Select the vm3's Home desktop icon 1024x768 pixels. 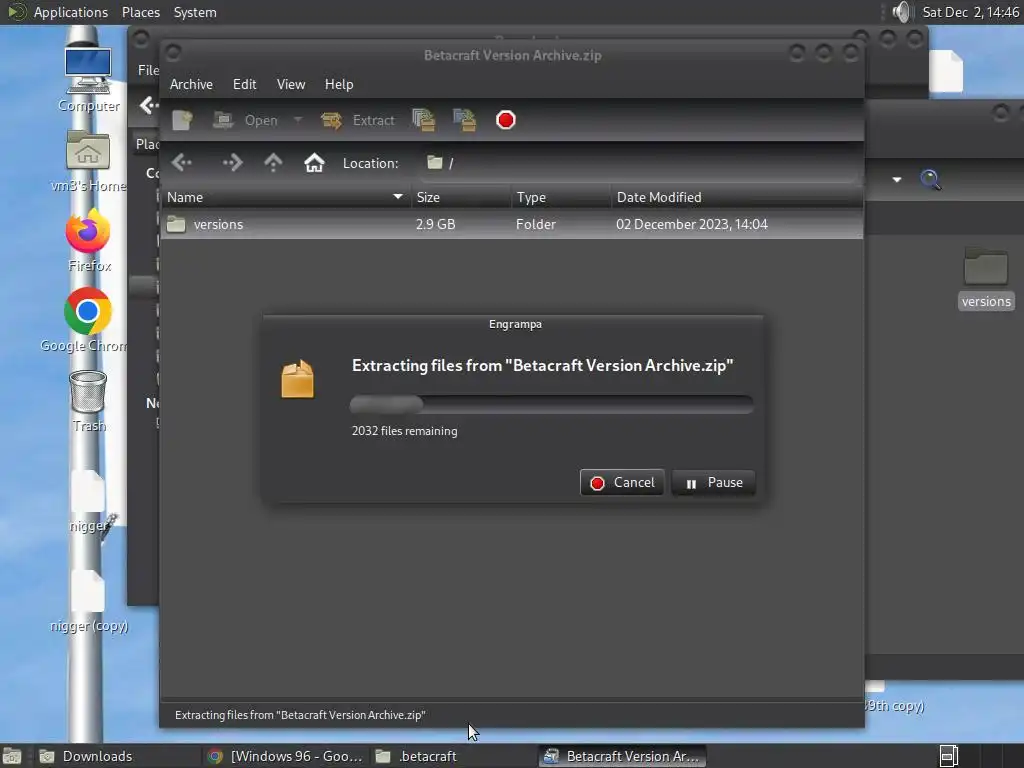[x=88, y=161]
